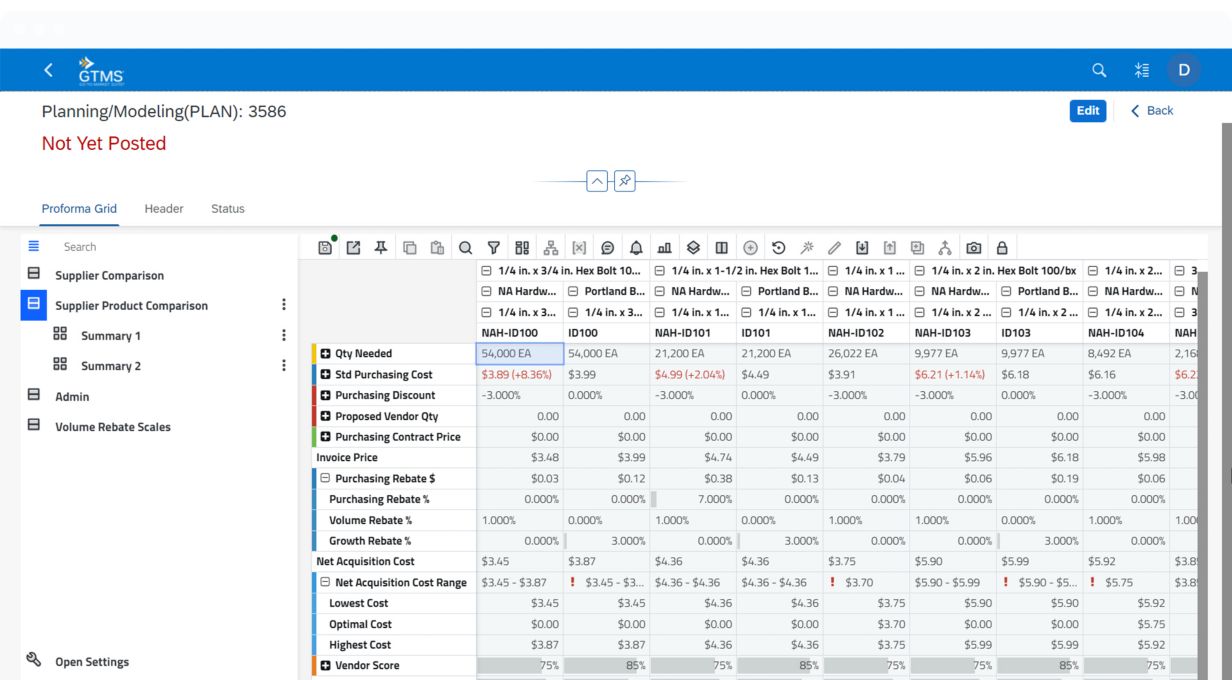Click the undo history icon in toolbar

(778, 248)
